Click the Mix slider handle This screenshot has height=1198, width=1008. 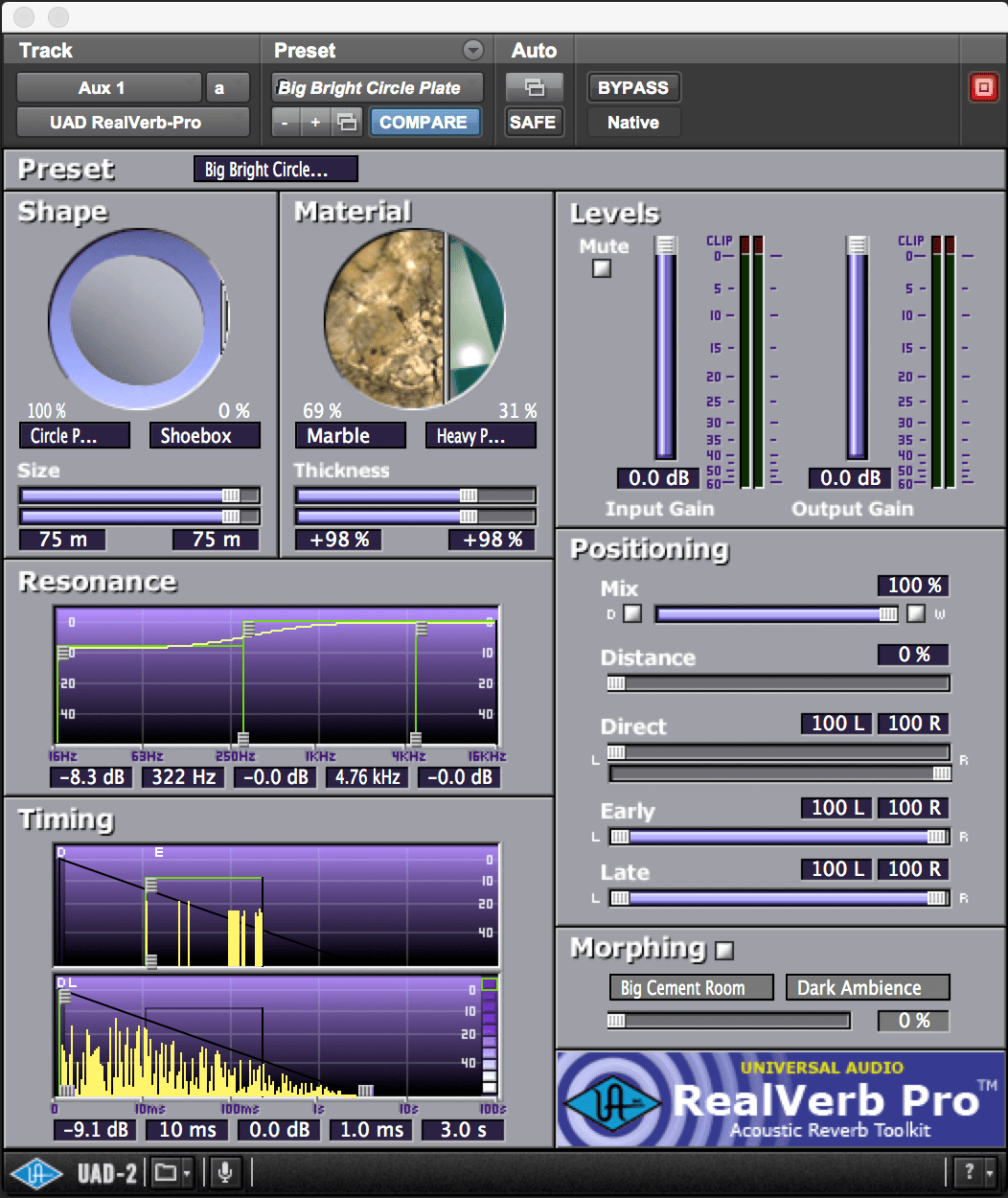888,614
